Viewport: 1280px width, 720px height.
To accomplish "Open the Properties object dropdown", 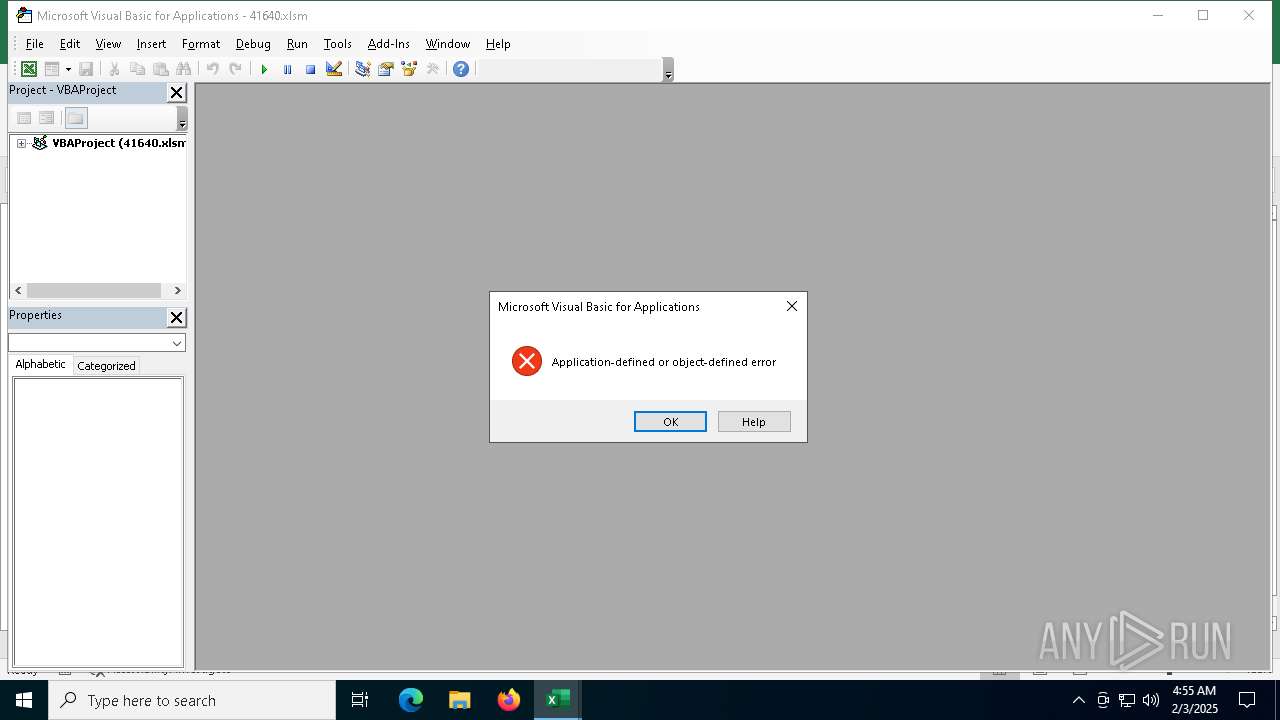I will click(x=177, y=343).
